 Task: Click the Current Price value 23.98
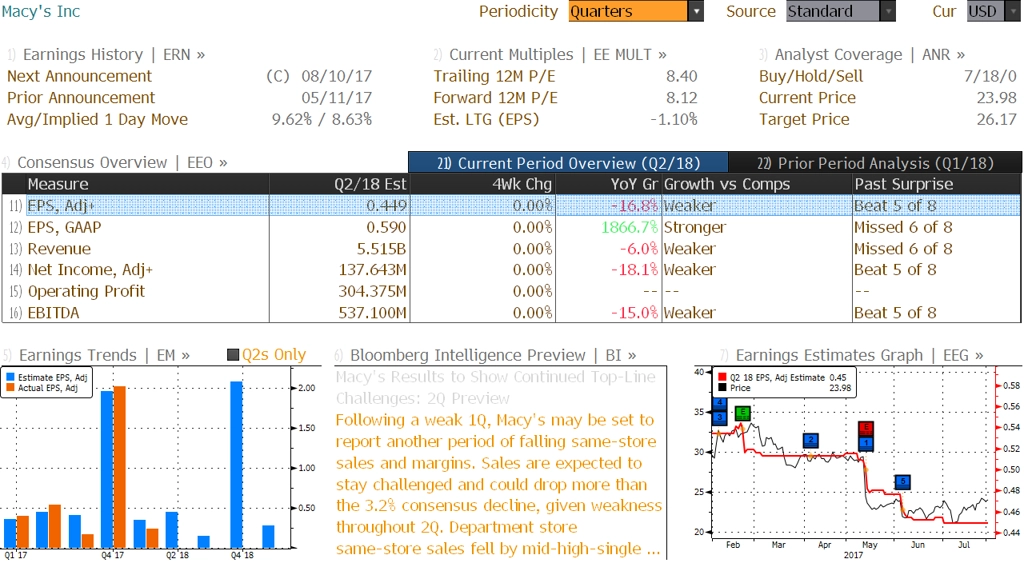click(x=997, y=98)
